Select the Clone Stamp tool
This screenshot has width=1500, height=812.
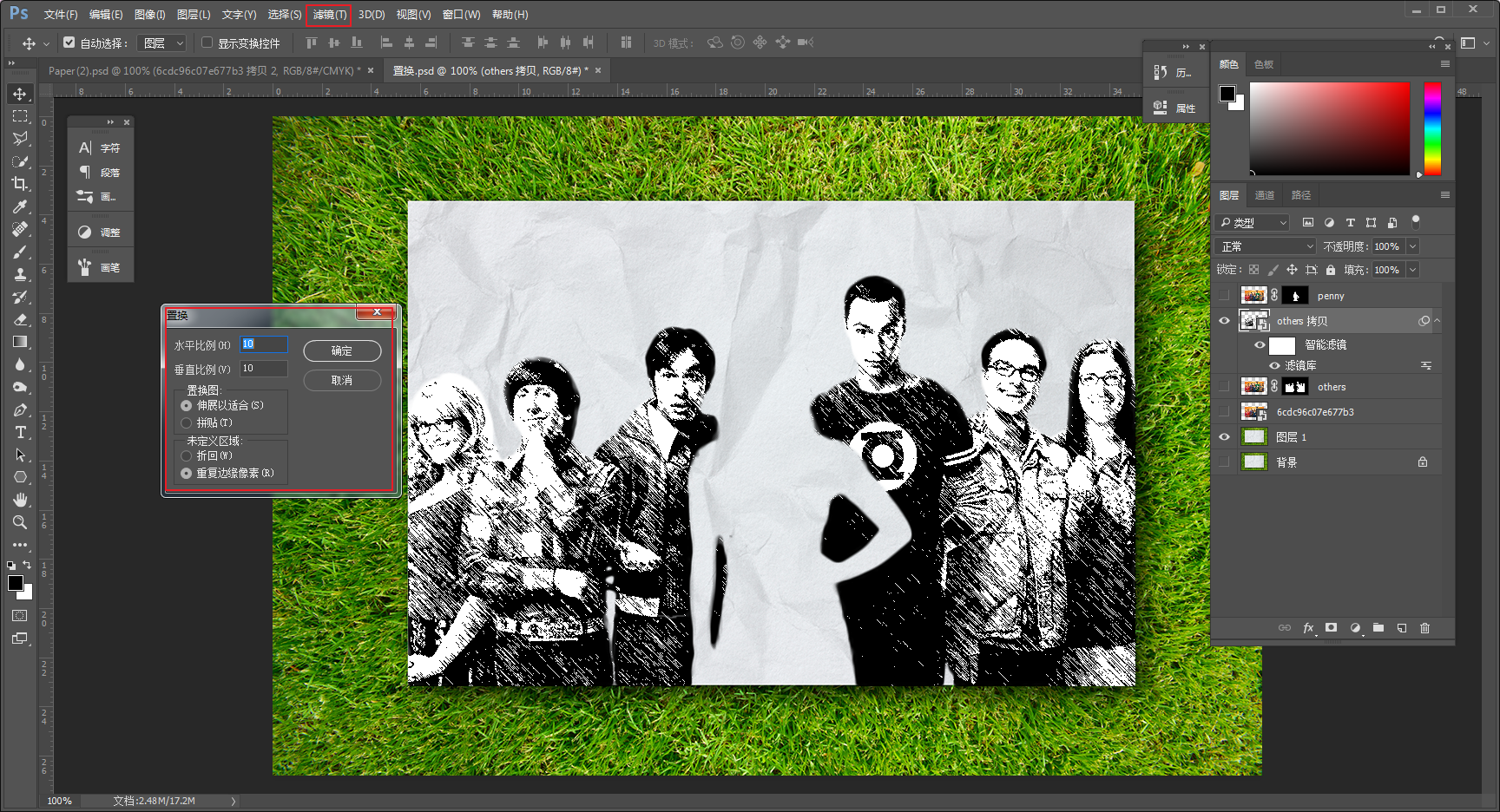click(20, 274)
